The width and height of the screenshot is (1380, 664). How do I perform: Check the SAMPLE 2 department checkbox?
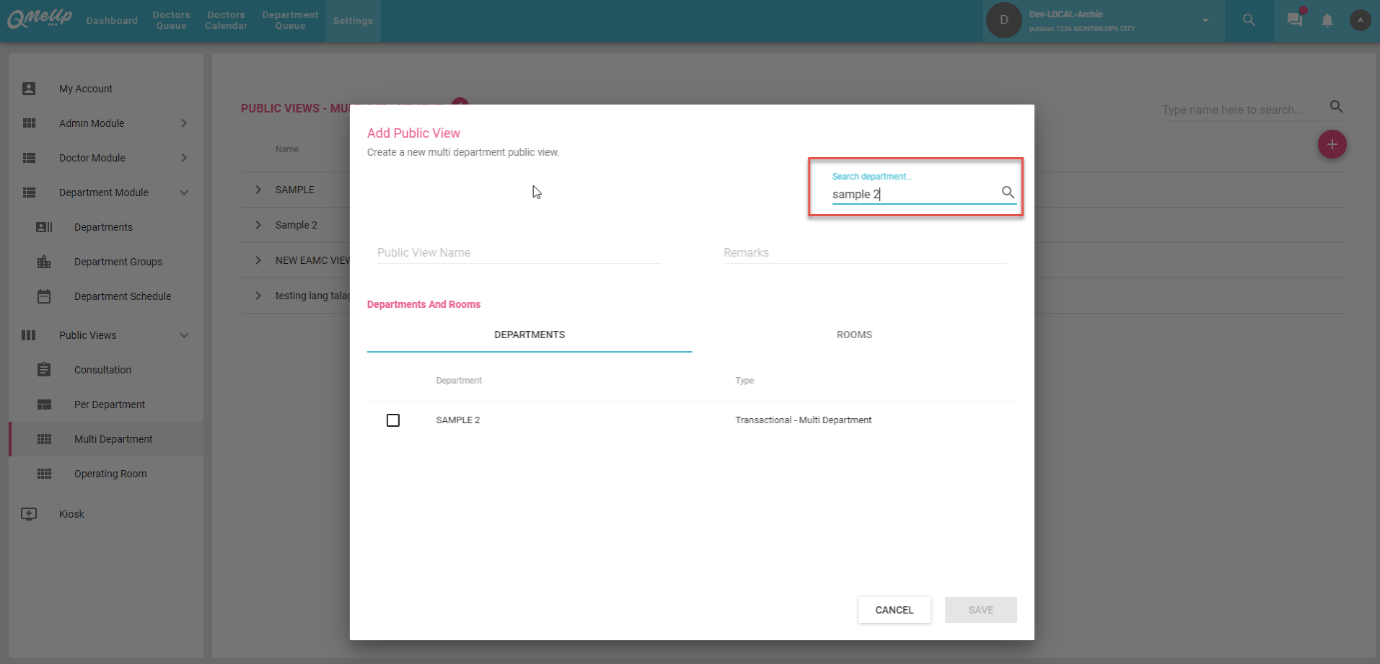pyautogui.click(x=393, y=420)
